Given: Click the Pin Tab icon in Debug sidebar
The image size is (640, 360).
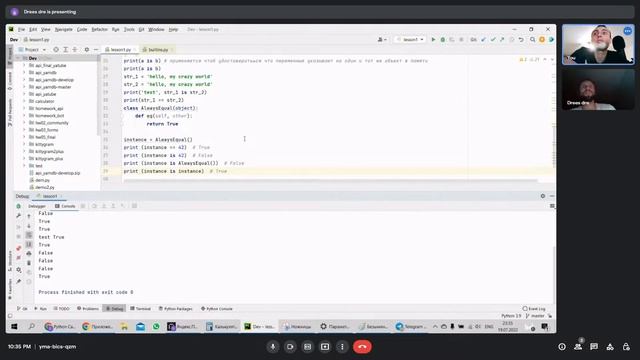Looking at the screenshot, I should tap(18, 281).
